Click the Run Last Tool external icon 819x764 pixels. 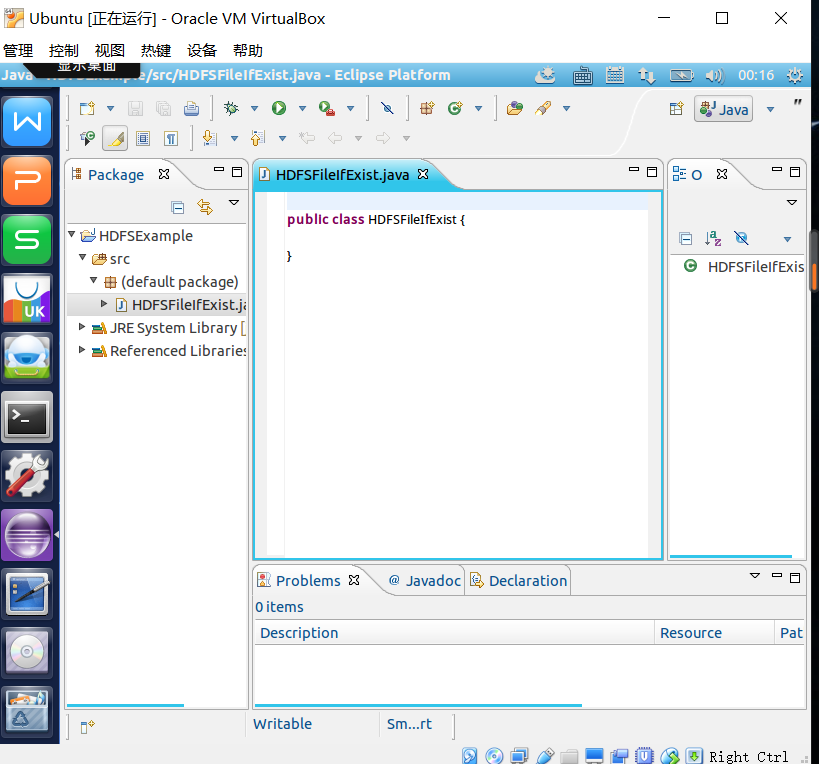point(326,108)
